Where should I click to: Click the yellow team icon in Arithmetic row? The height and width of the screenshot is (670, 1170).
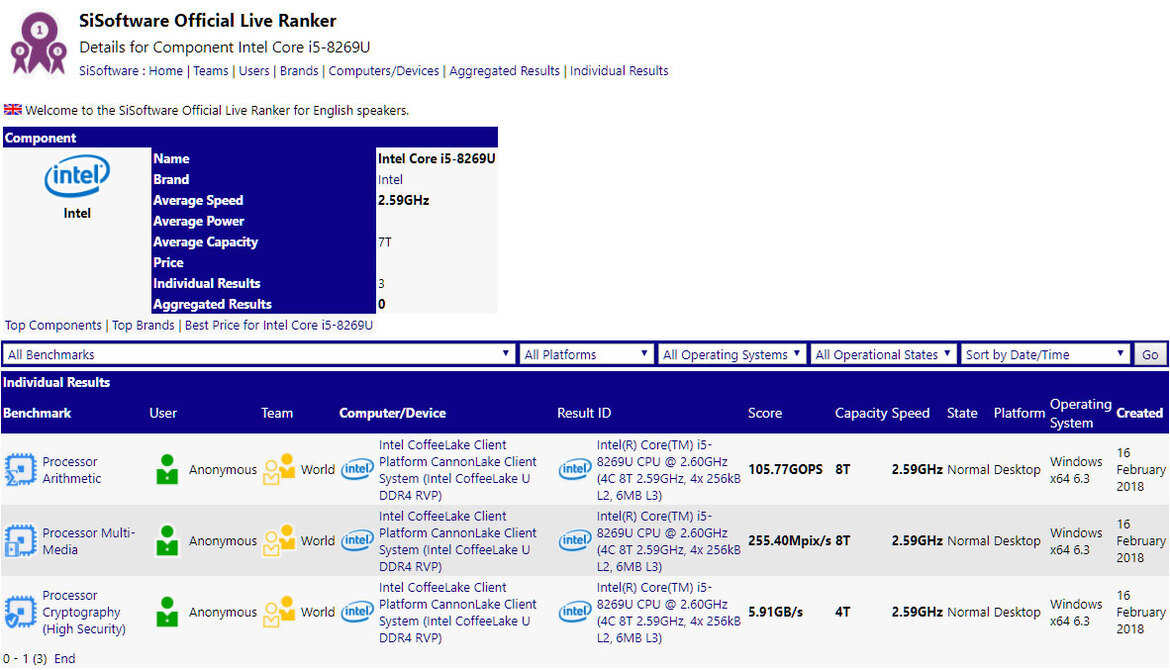tap(279, 469)
